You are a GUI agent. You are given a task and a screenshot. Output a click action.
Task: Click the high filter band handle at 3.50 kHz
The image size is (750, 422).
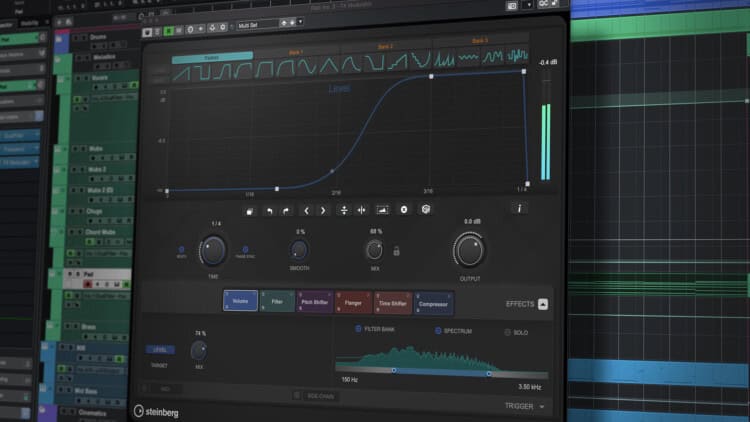(x=489, y=374)
